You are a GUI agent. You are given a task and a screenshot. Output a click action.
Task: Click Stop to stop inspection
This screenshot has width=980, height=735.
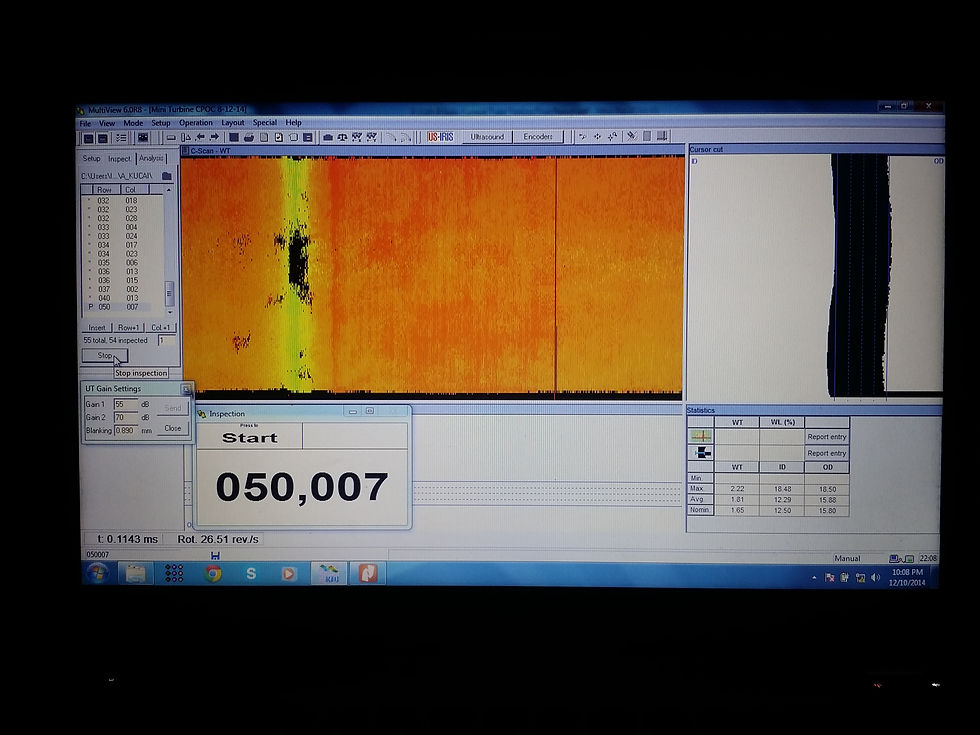104,356
